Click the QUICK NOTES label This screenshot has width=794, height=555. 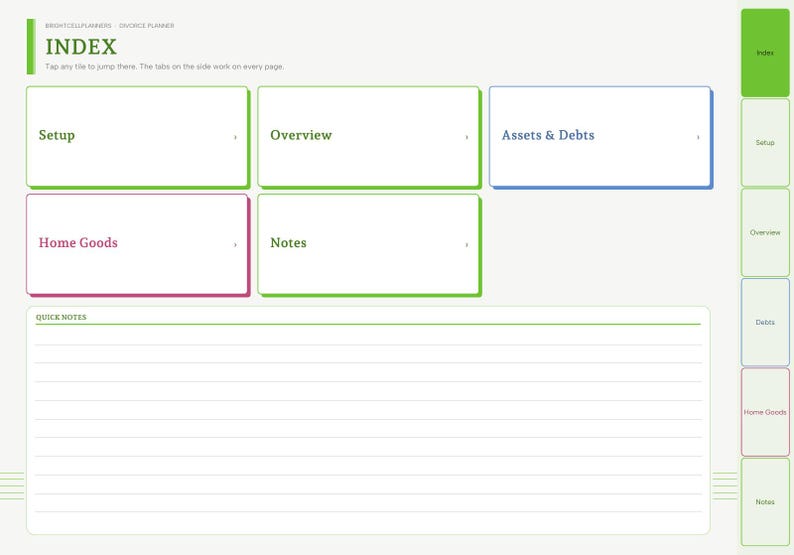pos(61,317)
